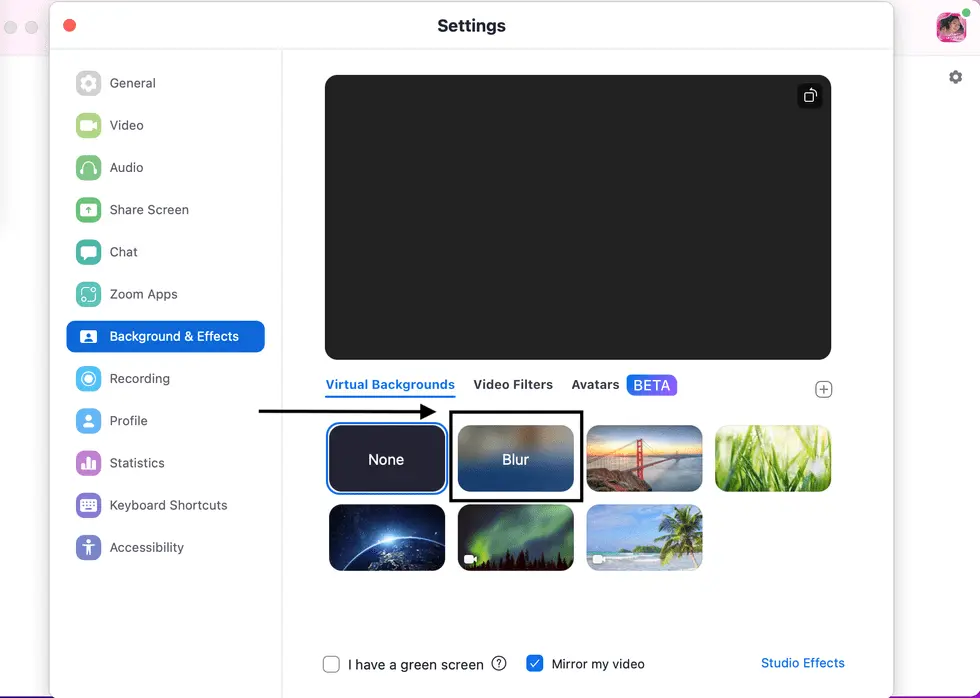Open the Chat settings section
This screenshot has width=980, height=698.
pyautogui.click(x=88, y=252)
